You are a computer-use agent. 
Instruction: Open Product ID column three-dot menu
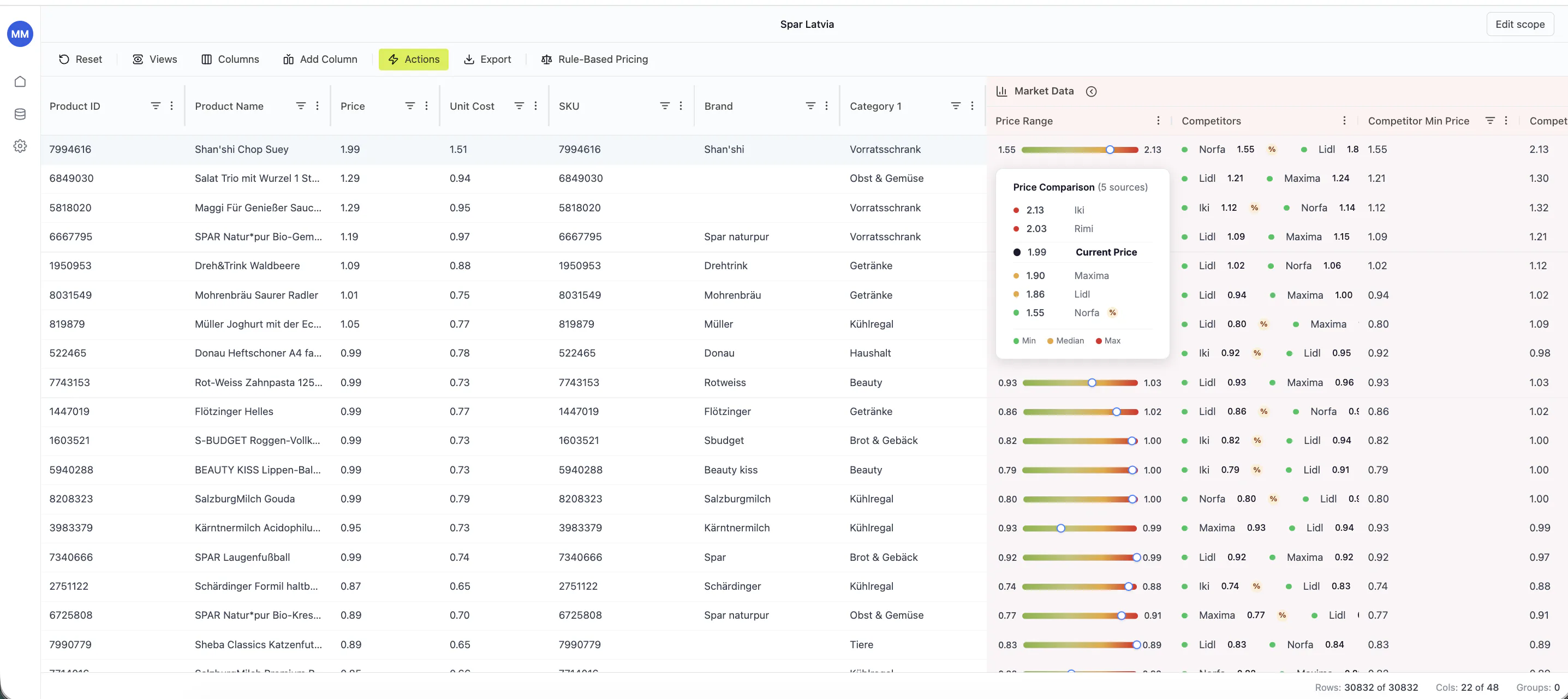click(x=172, y=106)
